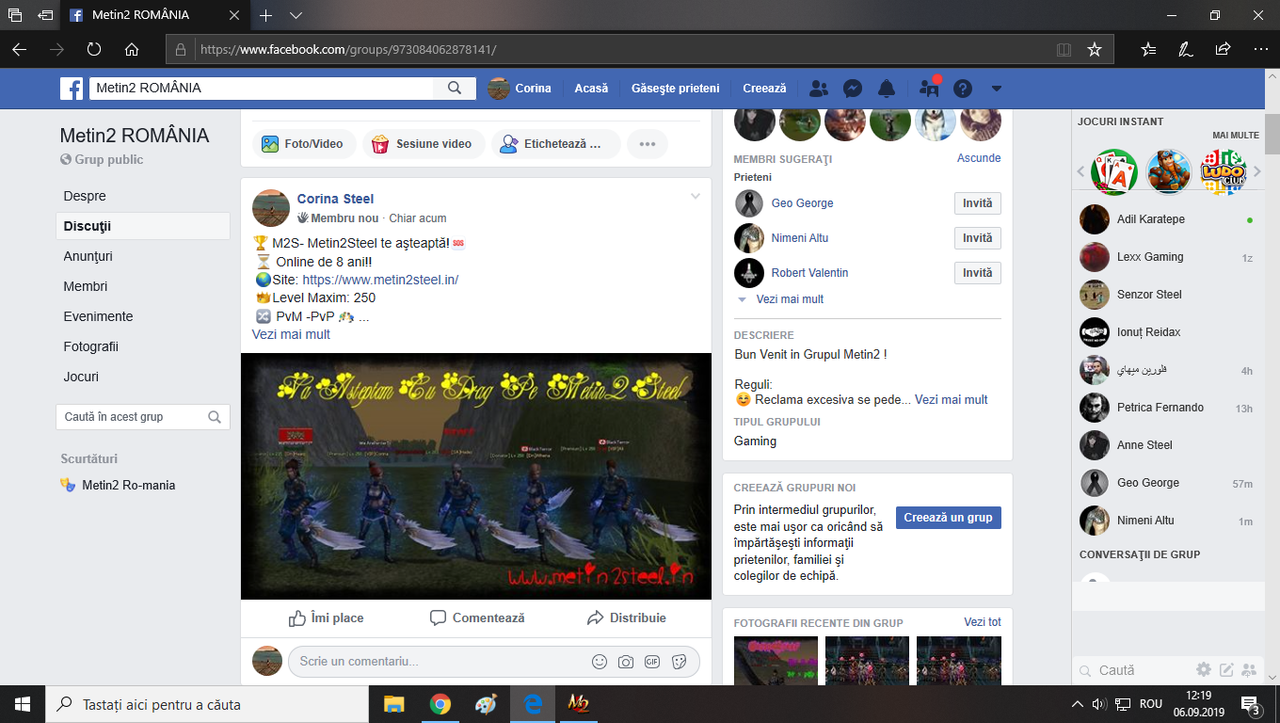Viewport: 1280px width, 723px height.
Task: Open chat with Petrica Fernando
Action: coord(1168,407)
